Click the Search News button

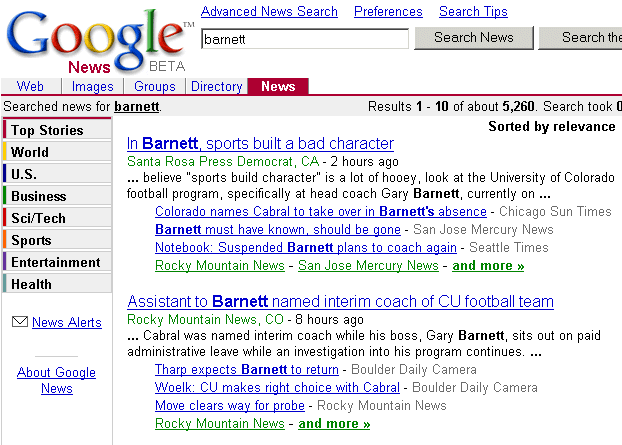click(474, 38)
